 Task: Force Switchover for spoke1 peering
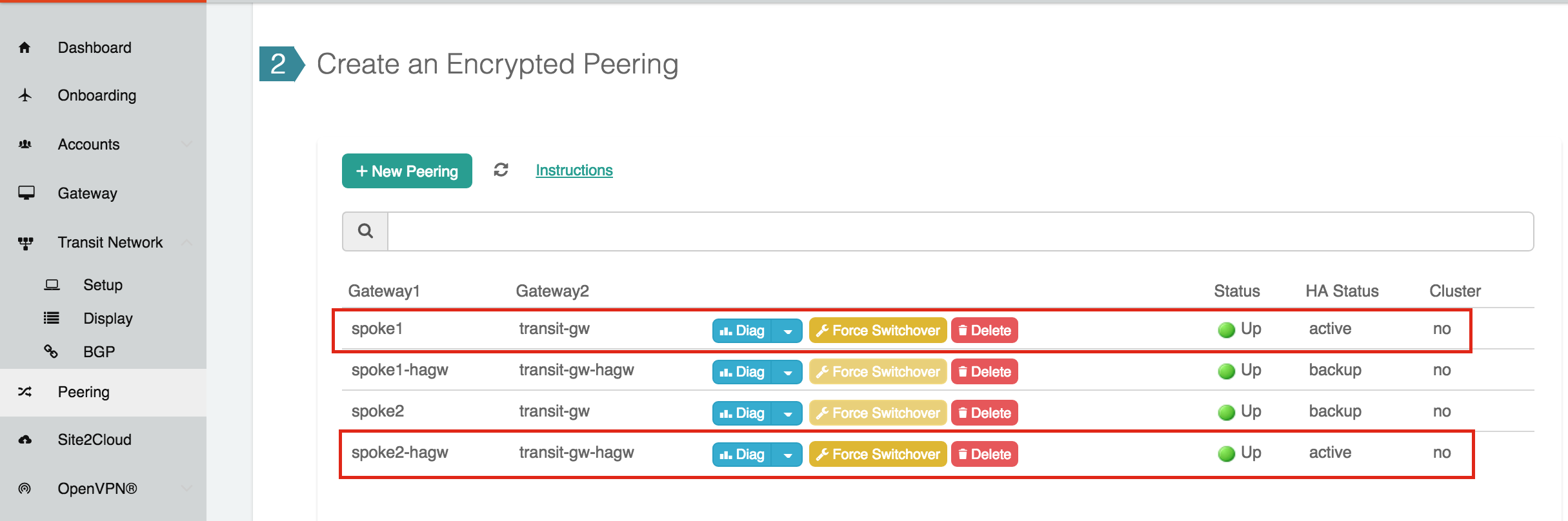[x=878, y=331]
